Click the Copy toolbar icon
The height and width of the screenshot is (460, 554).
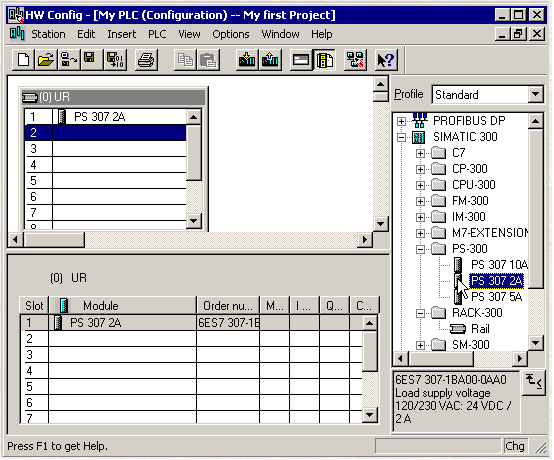click(185, 60)
